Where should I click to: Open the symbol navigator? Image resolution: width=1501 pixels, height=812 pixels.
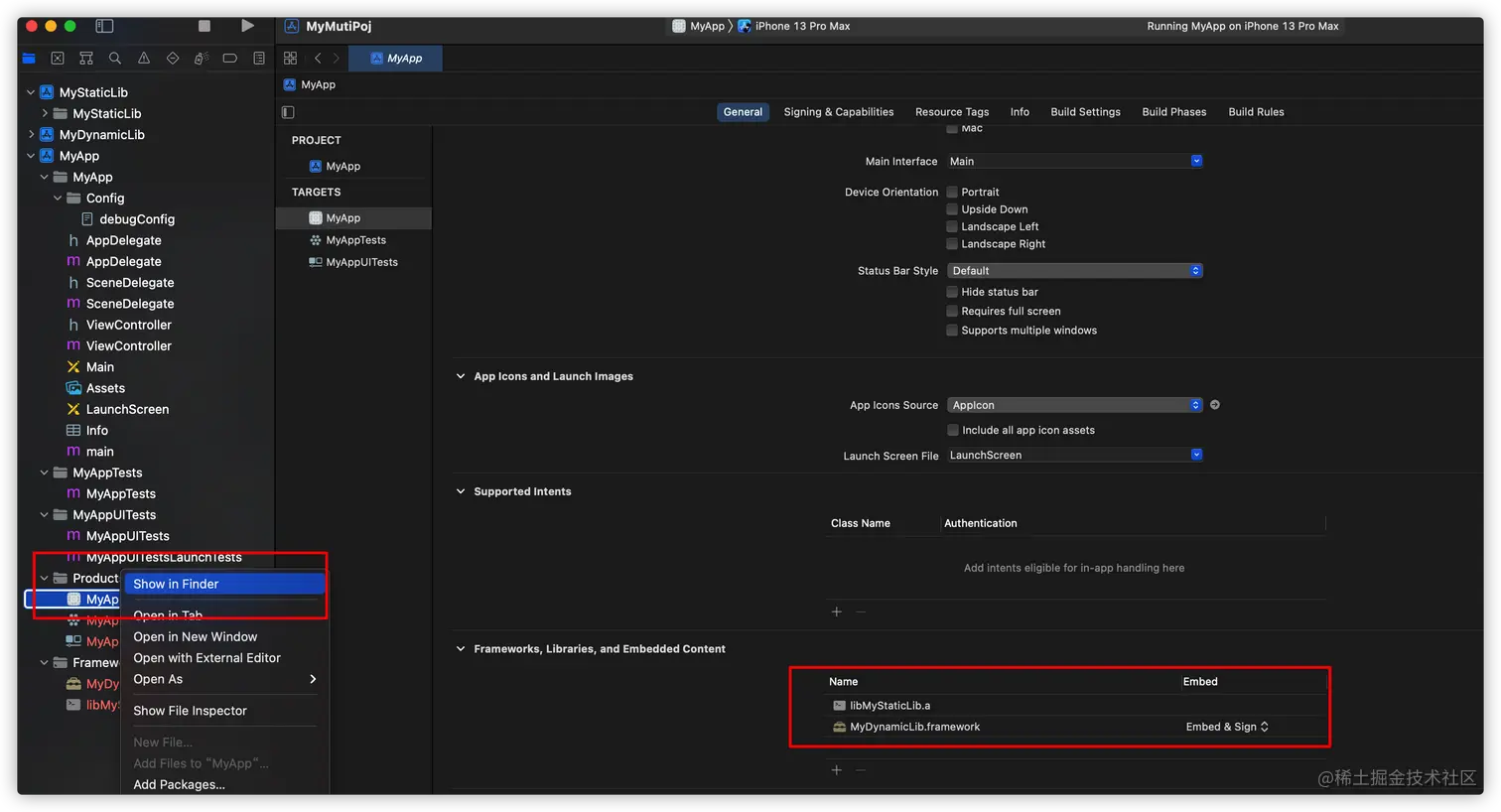click(x=86, y=59)
